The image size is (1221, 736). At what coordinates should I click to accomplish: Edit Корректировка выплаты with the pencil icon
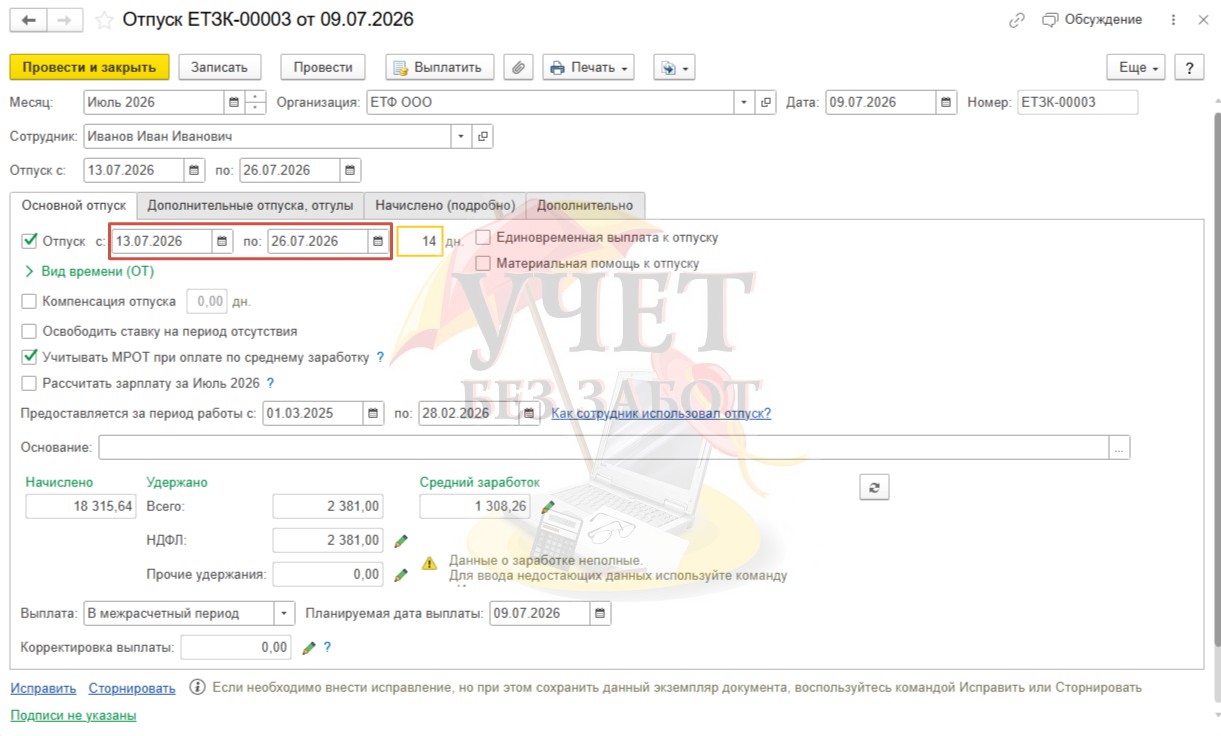[309, 648]
